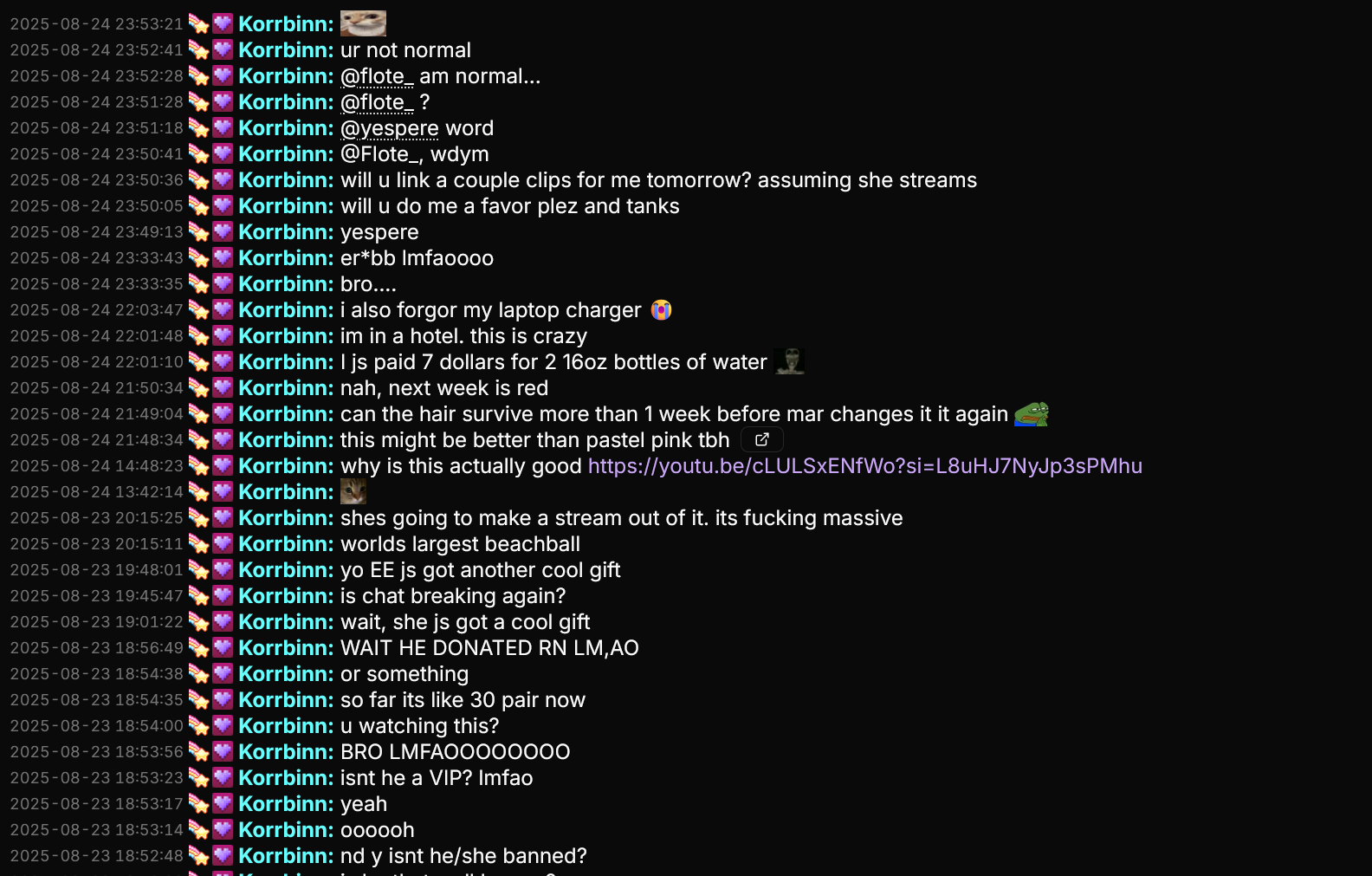Click the timestamp 2025-08-23 18:56:49

pyautogui.click(x=97, y=648)
